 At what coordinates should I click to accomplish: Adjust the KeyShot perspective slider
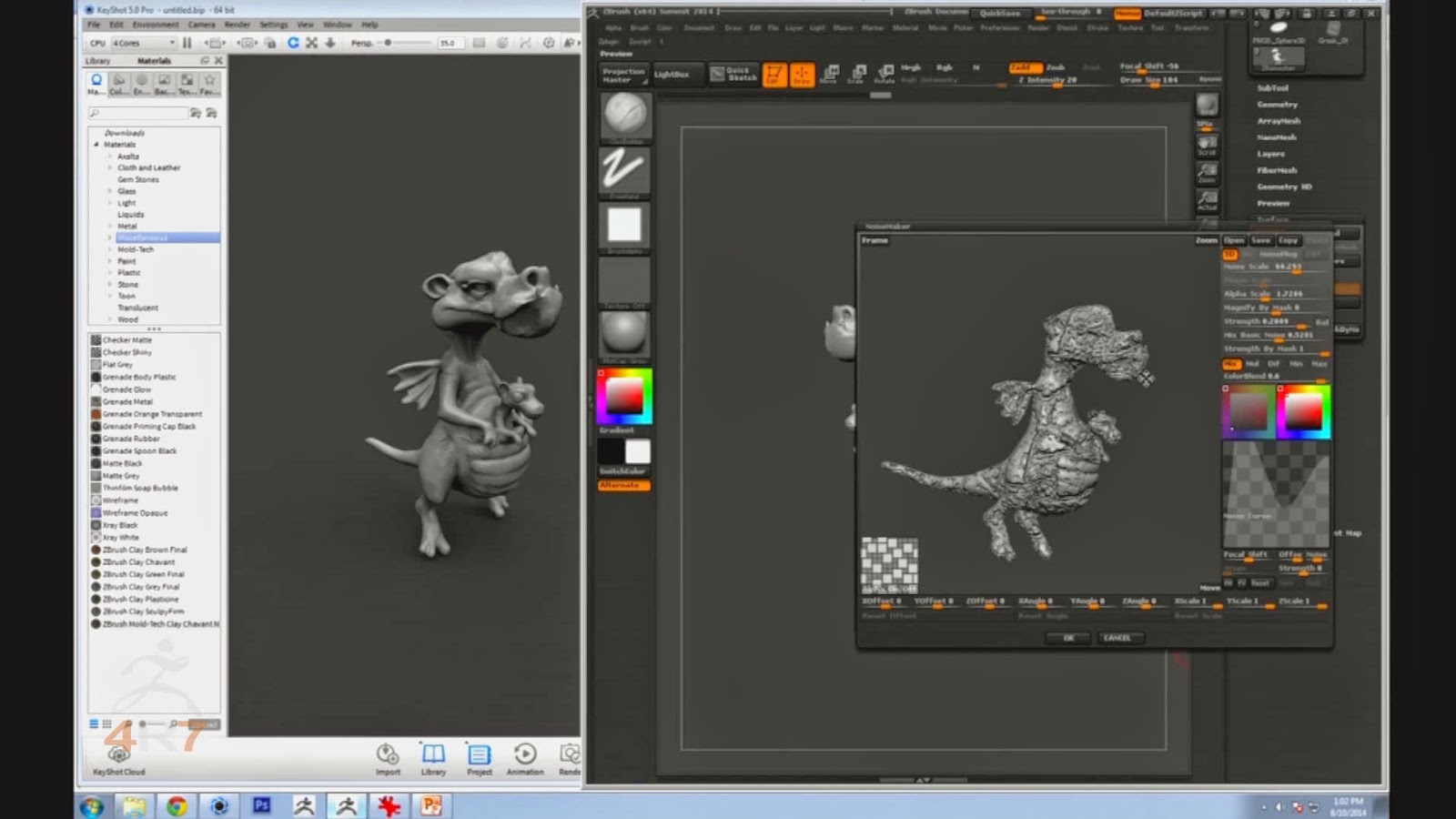pos(406,43)
